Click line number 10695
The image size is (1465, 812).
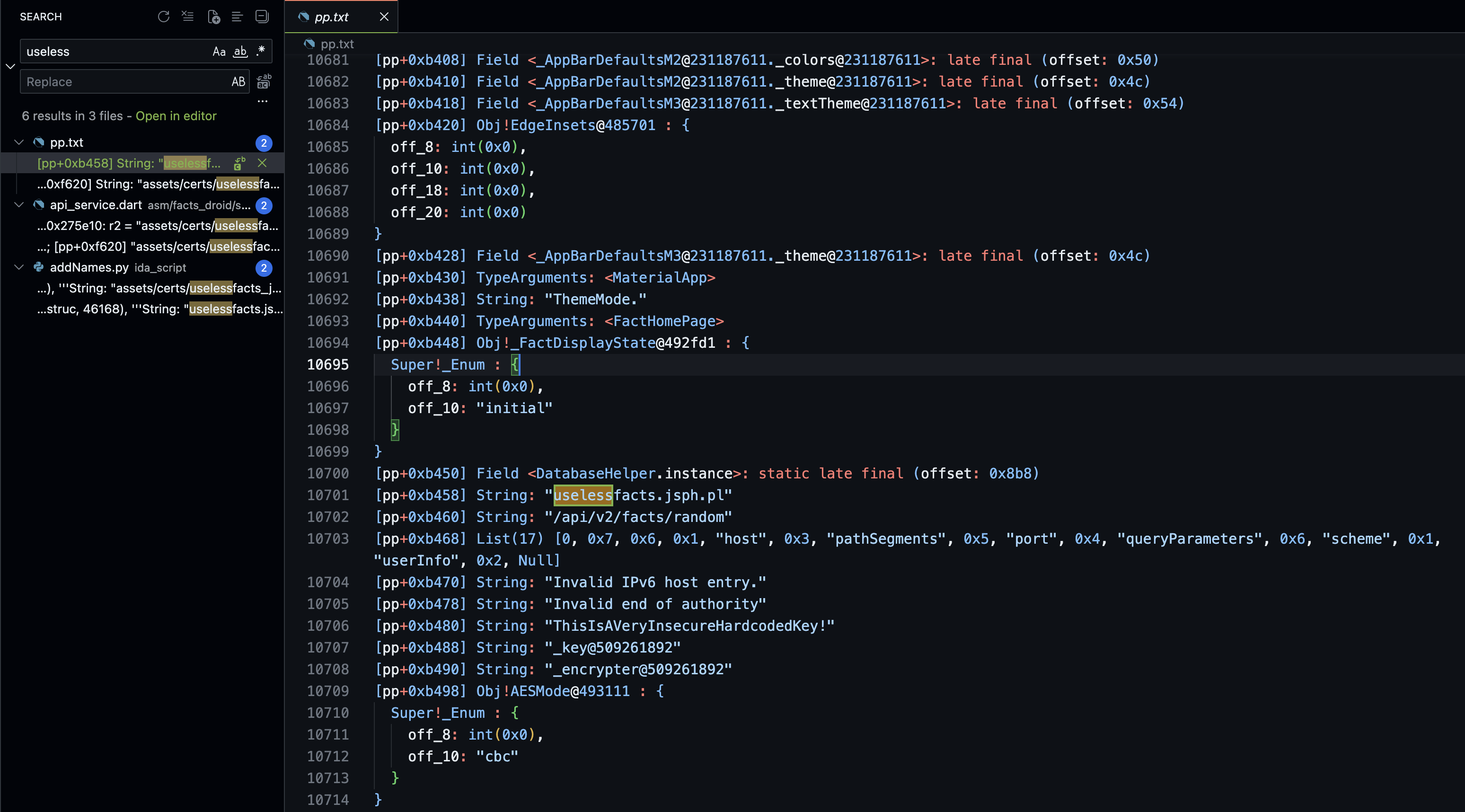click(x=327, y=364)
